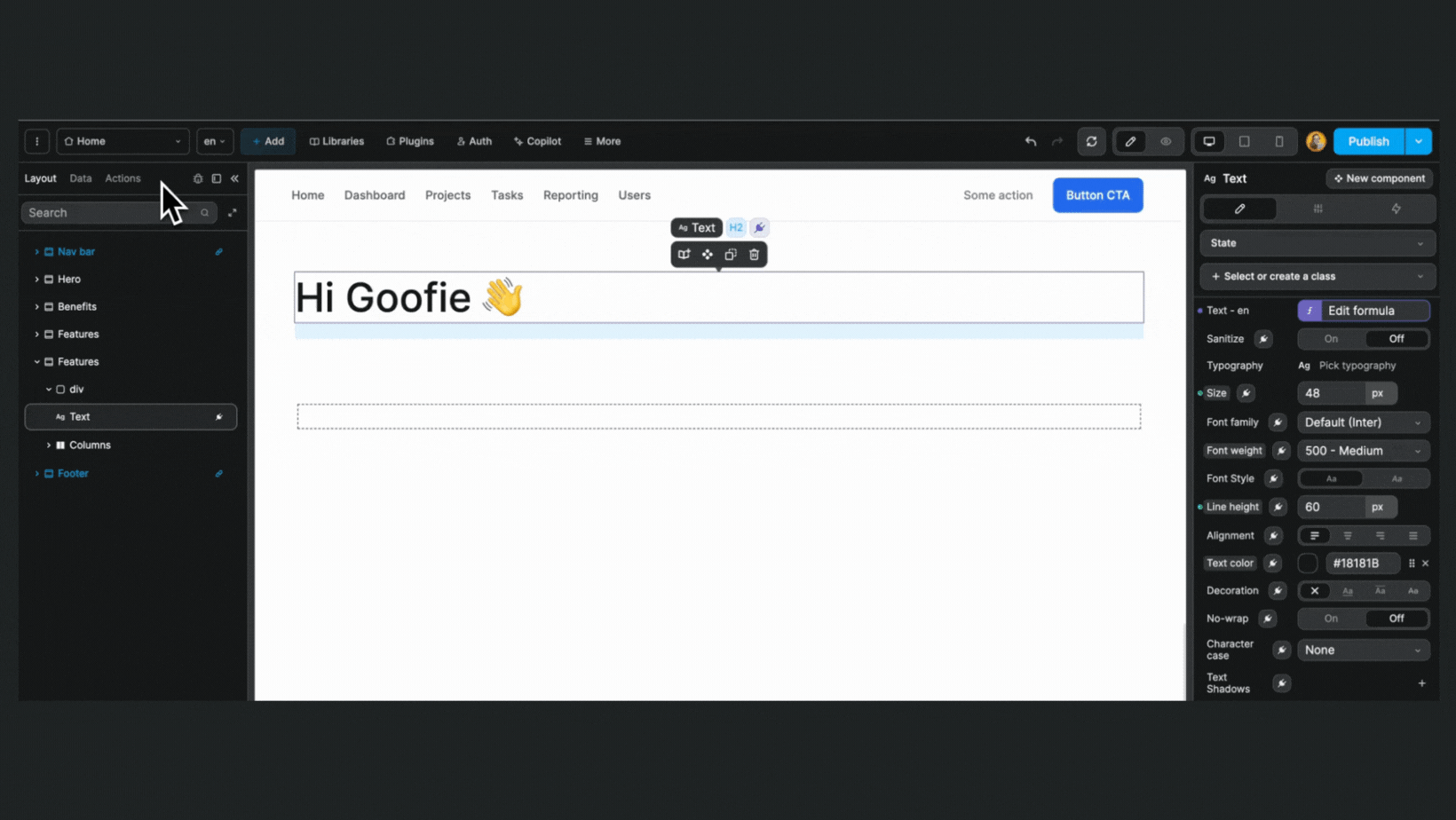
Task: Select the tablet device preview icon
Action: click(x=1244, y=142)
